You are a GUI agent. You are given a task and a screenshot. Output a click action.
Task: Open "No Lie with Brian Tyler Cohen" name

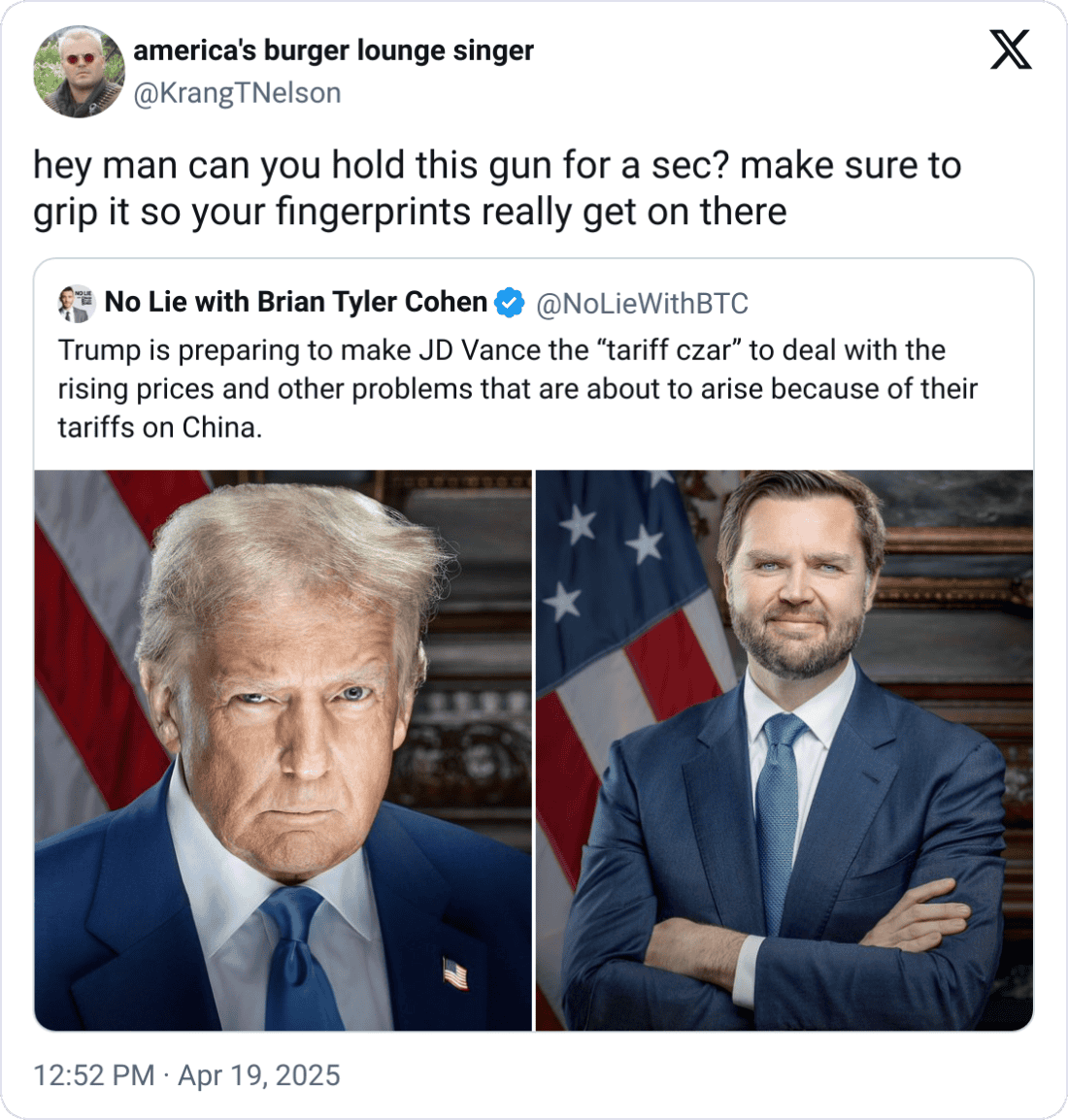[296, 302]
